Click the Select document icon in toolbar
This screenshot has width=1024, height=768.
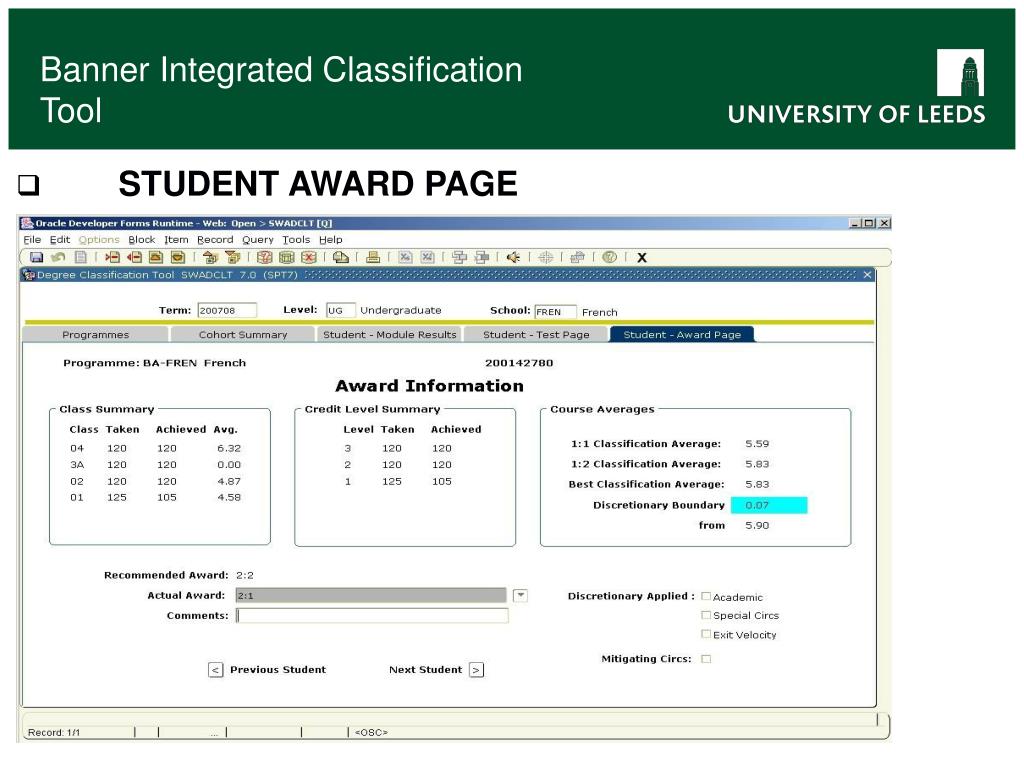pyautogui.click(x=80, y=257)
